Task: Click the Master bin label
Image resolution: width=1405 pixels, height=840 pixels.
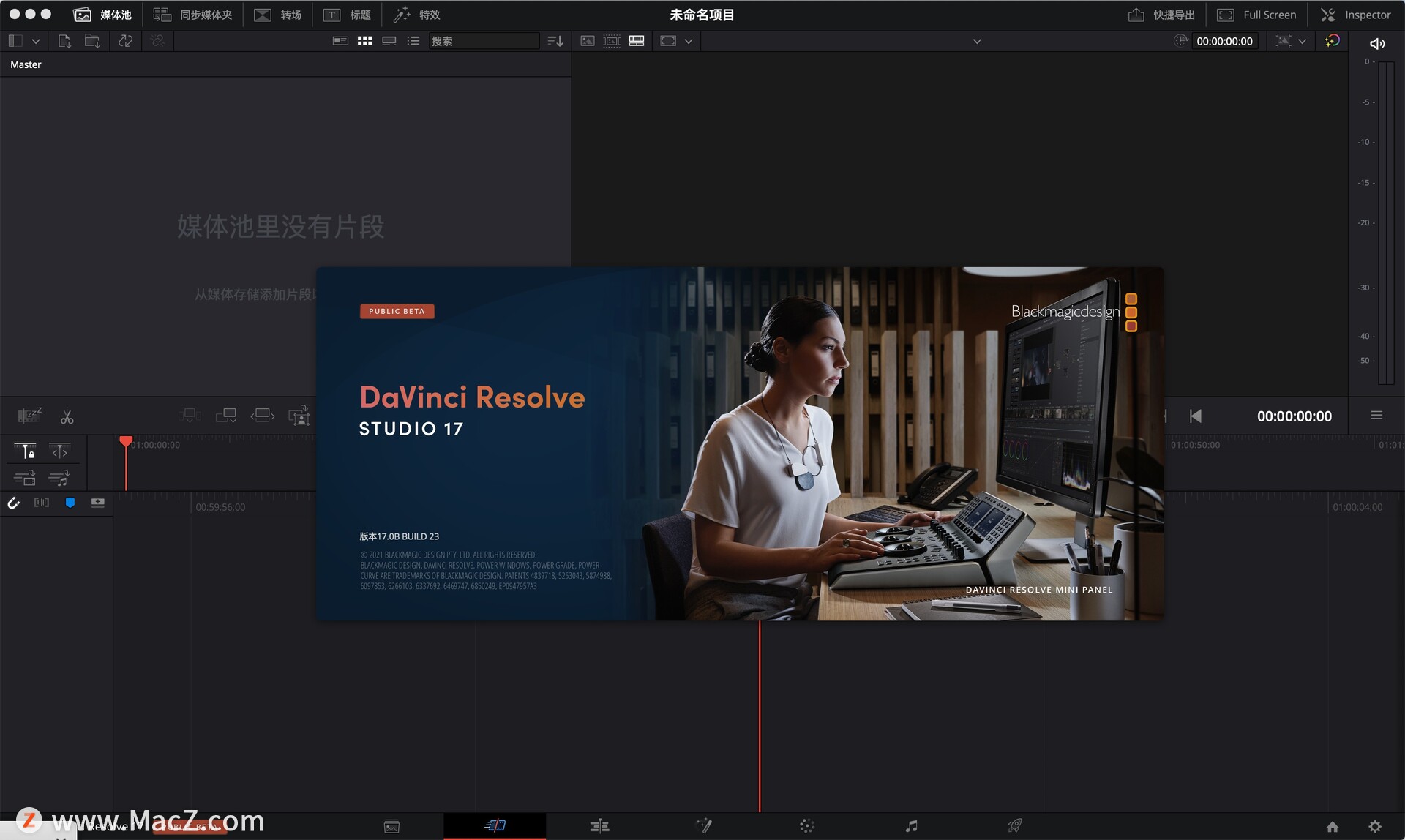Action: (26, 64)
